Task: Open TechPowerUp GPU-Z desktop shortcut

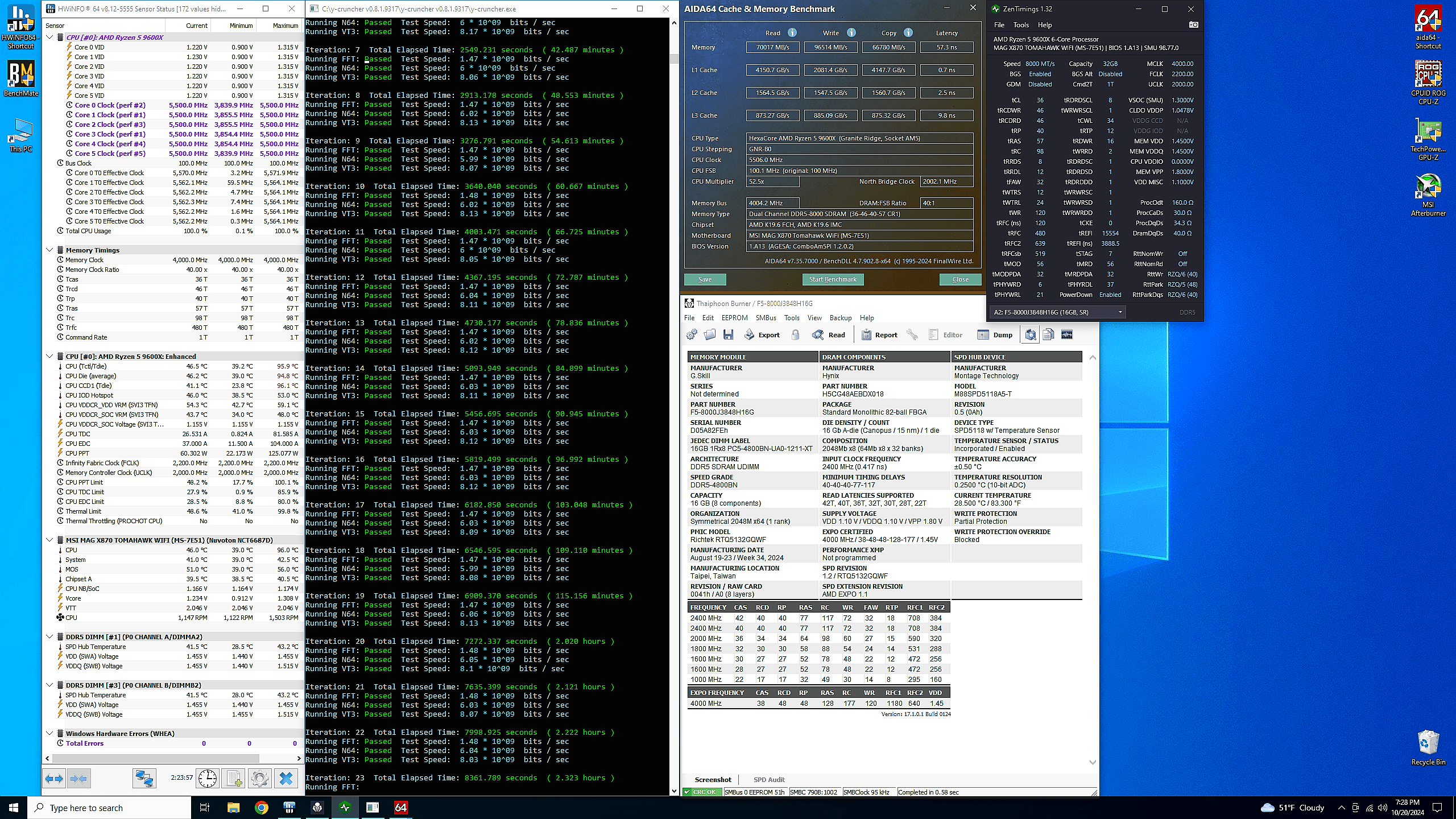Action: pyautogui.click(x=1428, y=139)
